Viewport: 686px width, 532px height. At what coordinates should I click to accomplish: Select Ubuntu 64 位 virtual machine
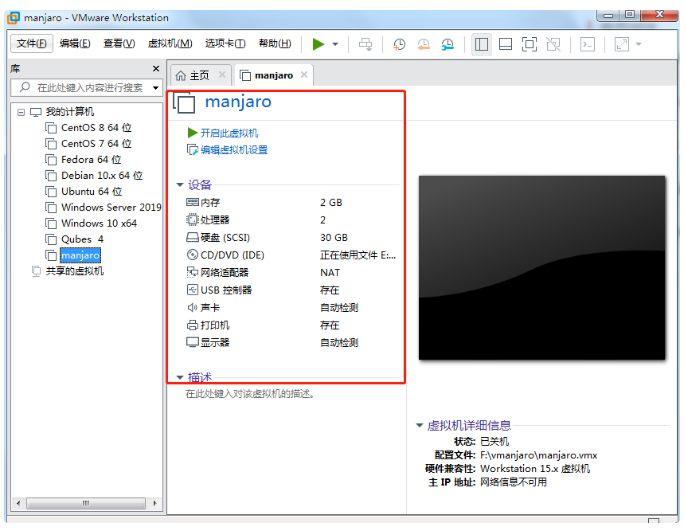point(83,192)
